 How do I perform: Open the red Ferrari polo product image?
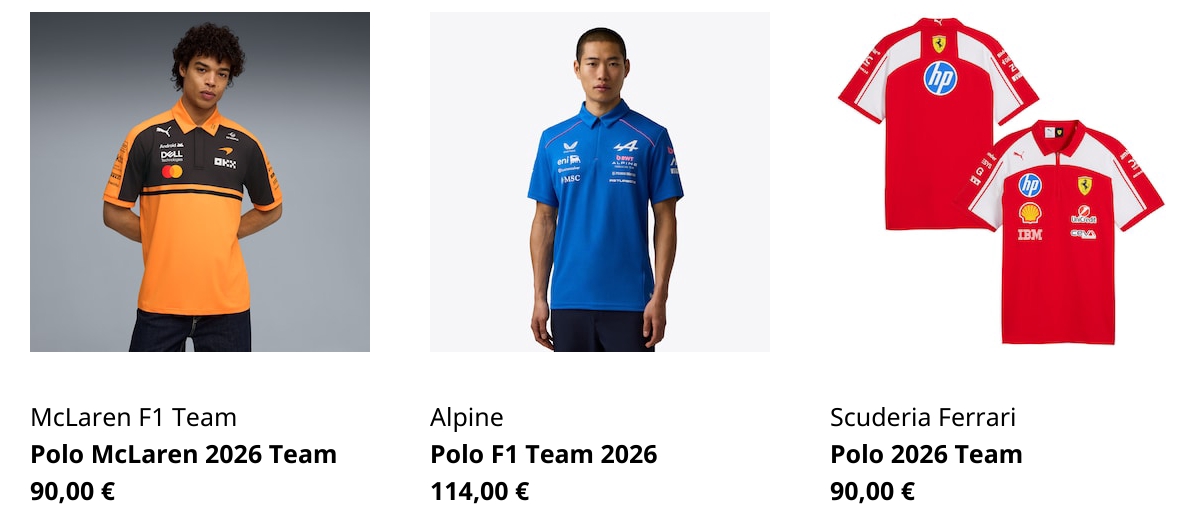coord(1000,182)
